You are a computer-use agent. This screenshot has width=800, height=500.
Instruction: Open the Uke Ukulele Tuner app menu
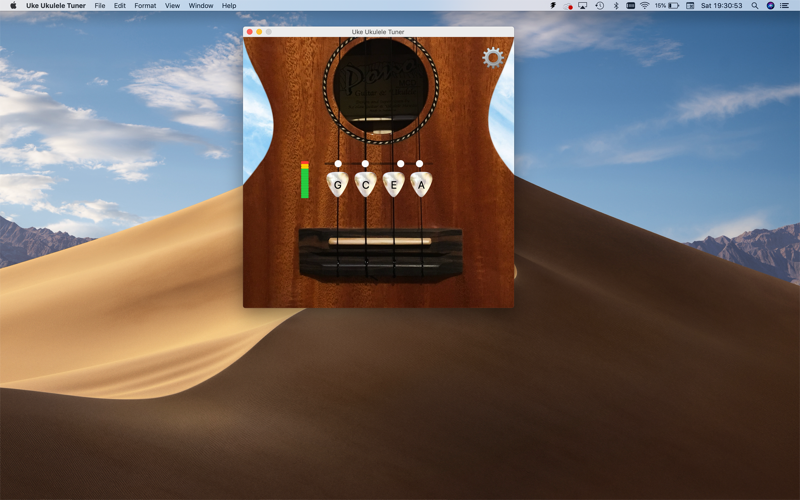click(x=56, y=6)
